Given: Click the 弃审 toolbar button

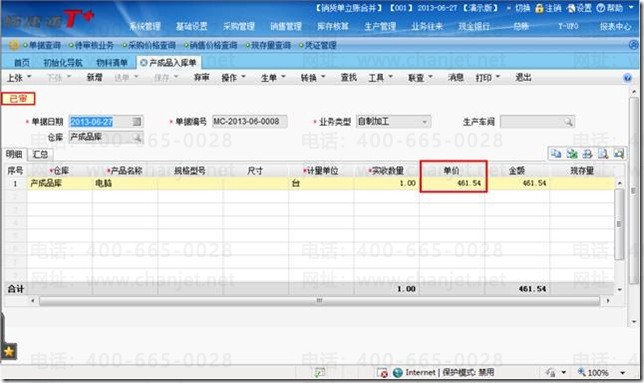Looking at the screenshot, I should pos(201,78).
